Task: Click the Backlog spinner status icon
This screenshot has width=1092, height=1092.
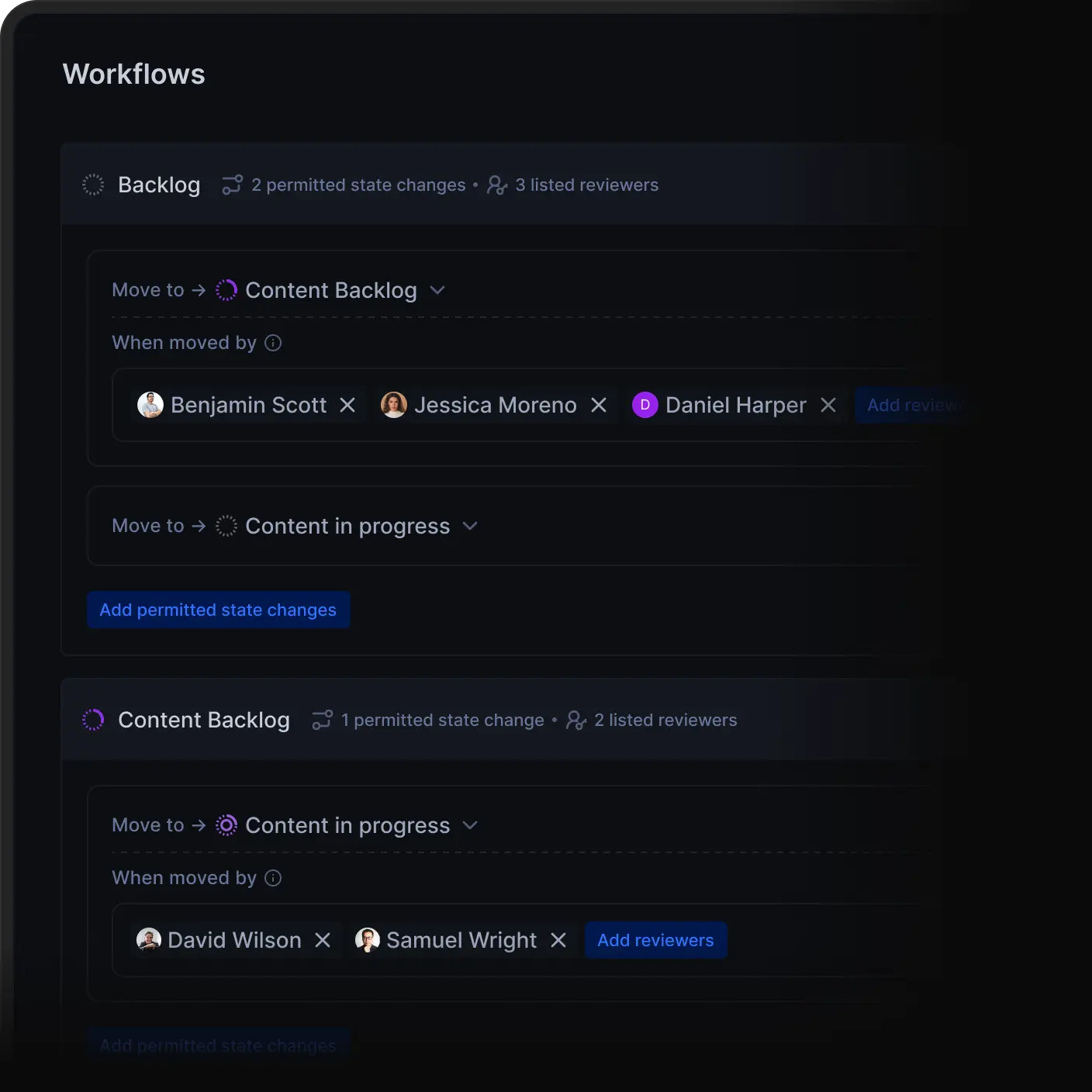Action: pyautogui.click(x=93, y=185)
